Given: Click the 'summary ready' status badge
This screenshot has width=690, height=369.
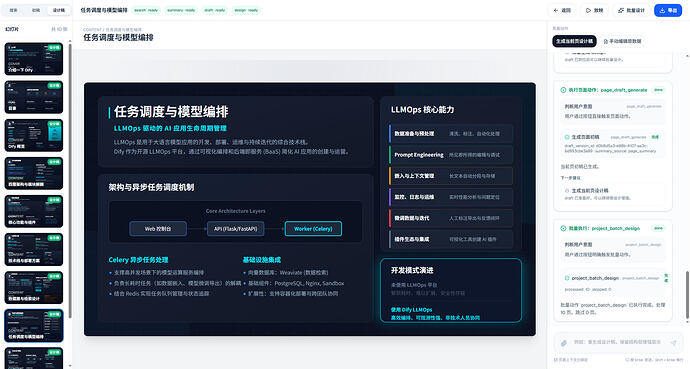Looking at the screenshot, I should 181,10.
